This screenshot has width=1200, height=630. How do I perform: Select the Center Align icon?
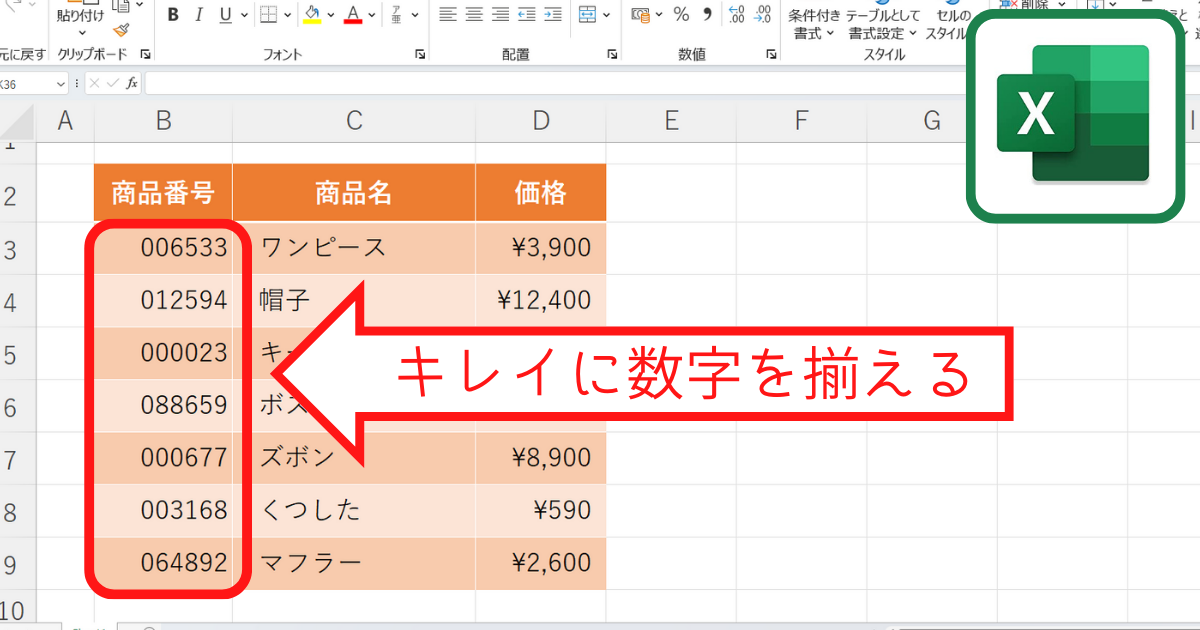coord(472,14)
